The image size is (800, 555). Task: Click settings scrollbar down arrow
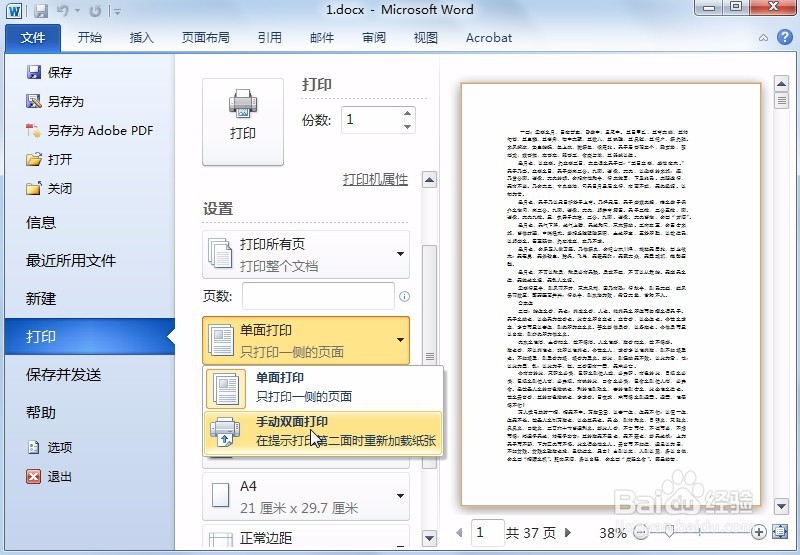coord(430,538)
